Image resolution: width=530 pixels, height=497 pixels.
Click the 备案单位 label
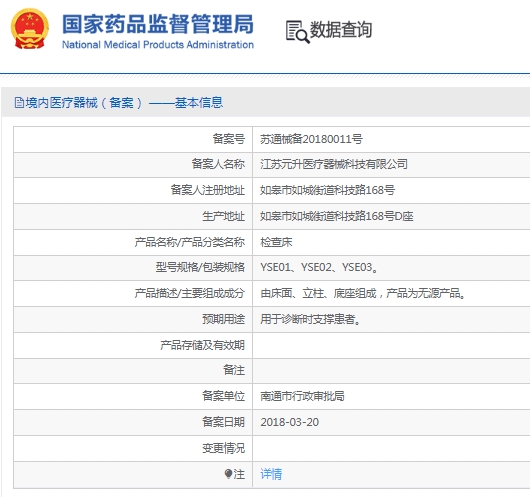223,396
